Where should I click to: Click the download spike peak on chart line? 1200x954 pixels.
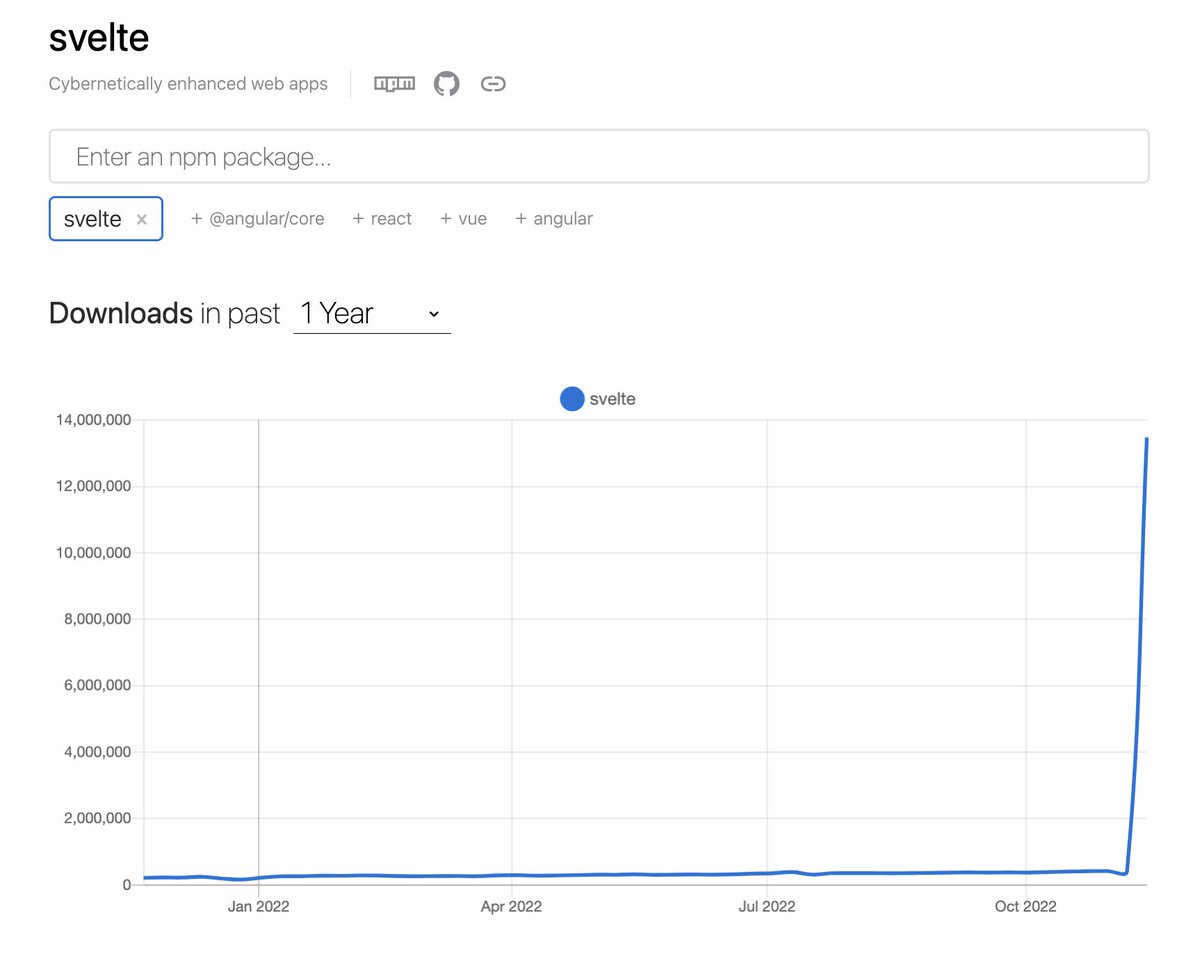pyautogui.click(x=1146, y=440)
